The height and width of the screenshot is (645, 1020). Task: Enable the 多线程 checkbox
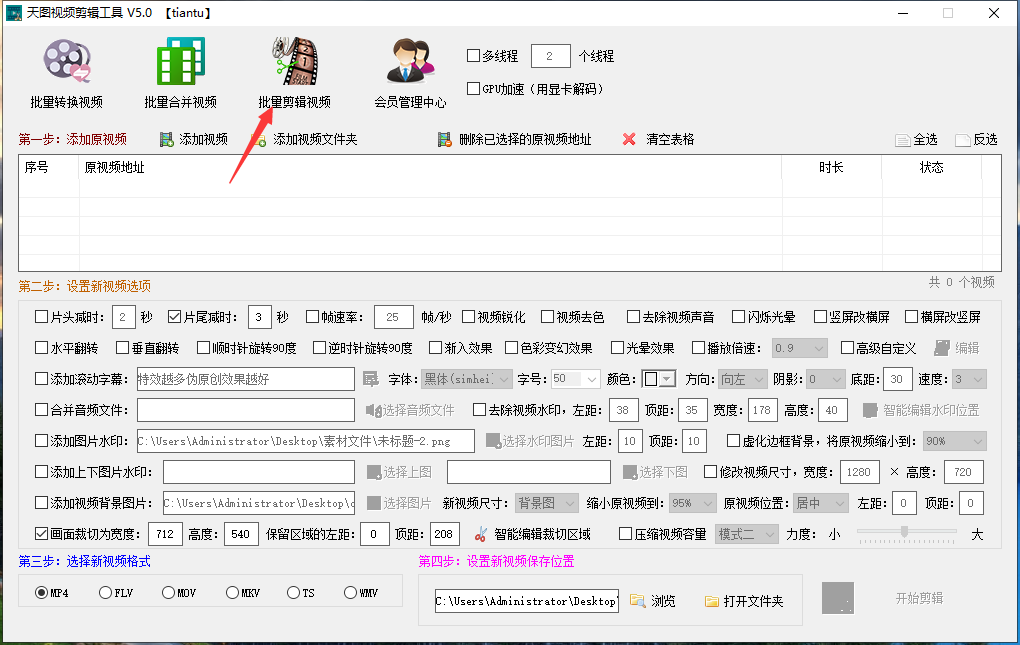coord(474,56)
